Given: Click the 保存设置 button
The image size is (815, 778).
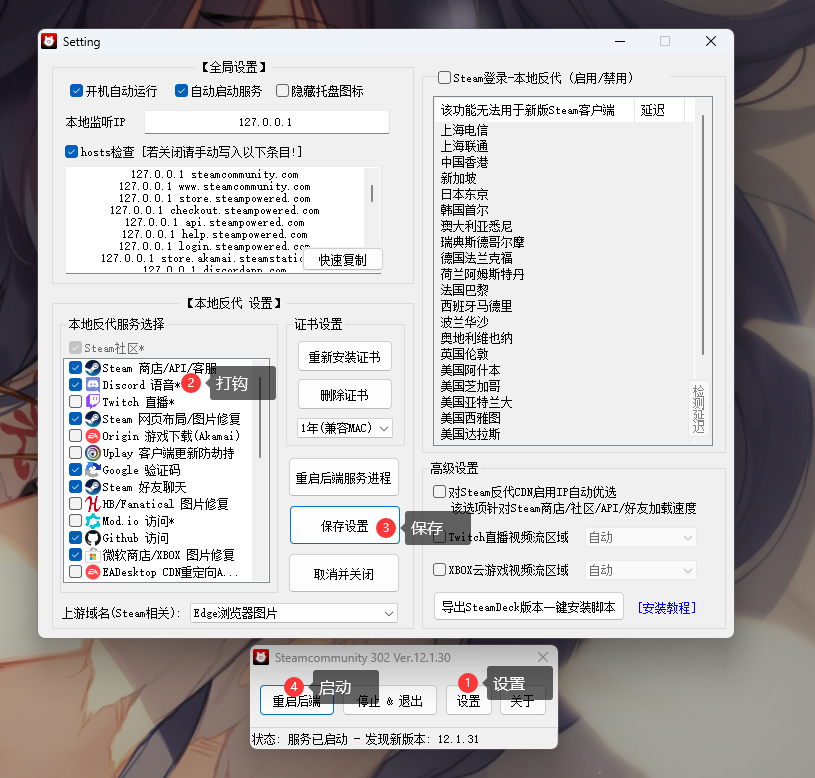Looking at the screenshot, I should click(x=344, y=525).
